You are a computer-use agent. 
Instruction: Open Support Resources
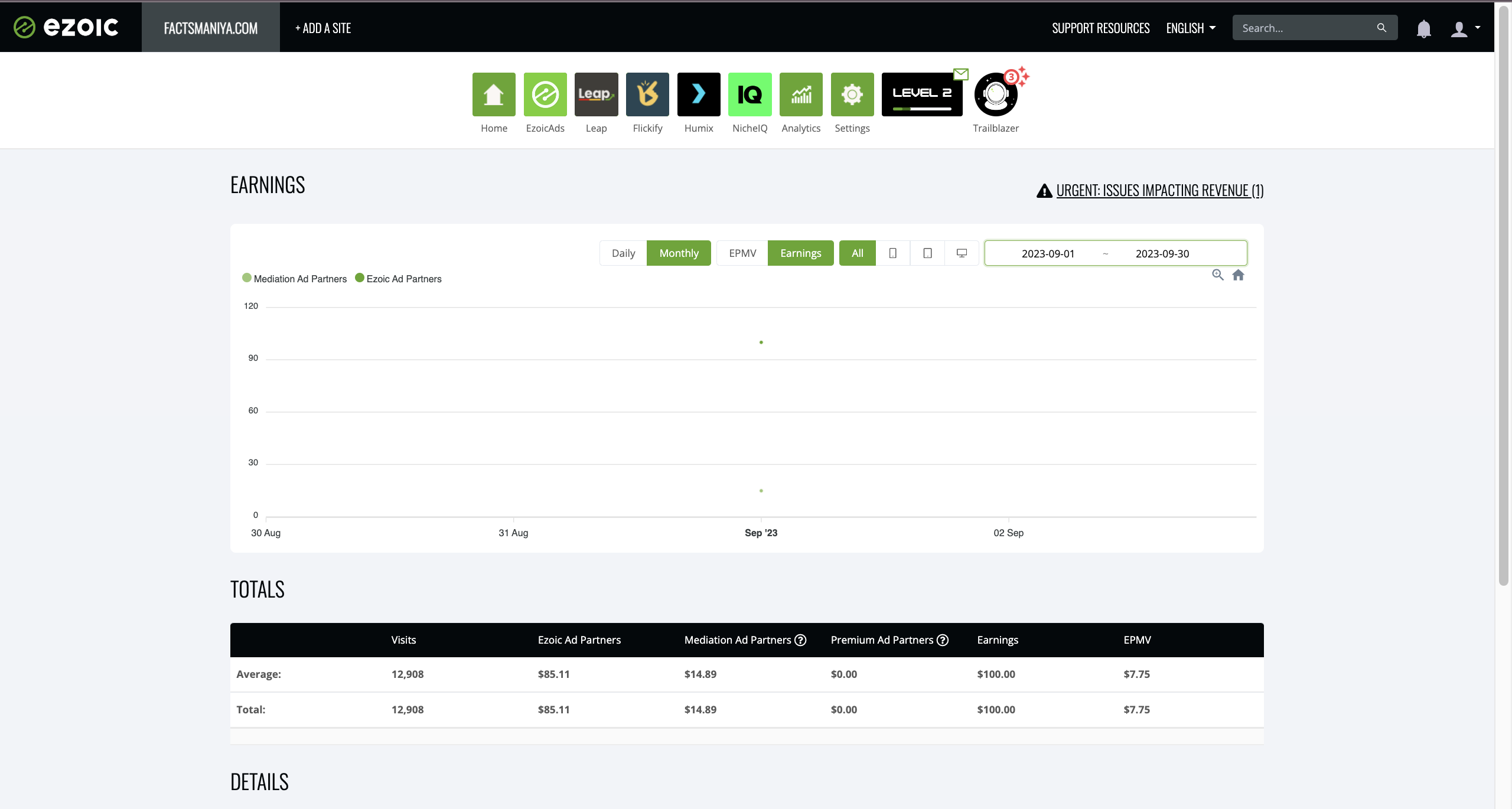[x=1101, y=28]
